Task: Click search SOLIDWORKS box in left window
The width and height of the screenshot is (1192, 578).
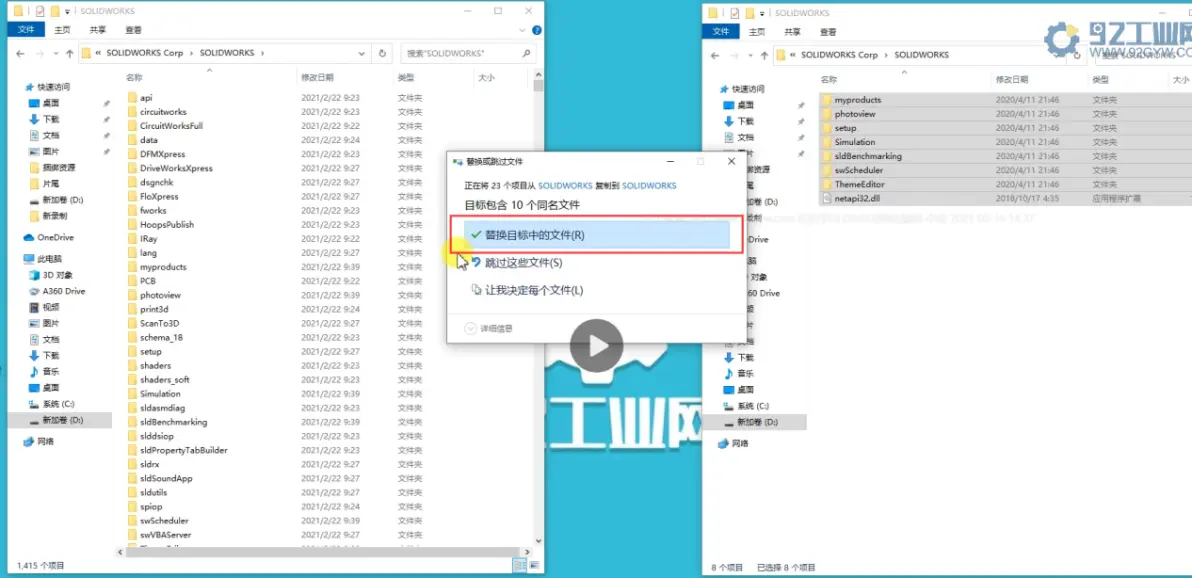Action: [468, 53]
